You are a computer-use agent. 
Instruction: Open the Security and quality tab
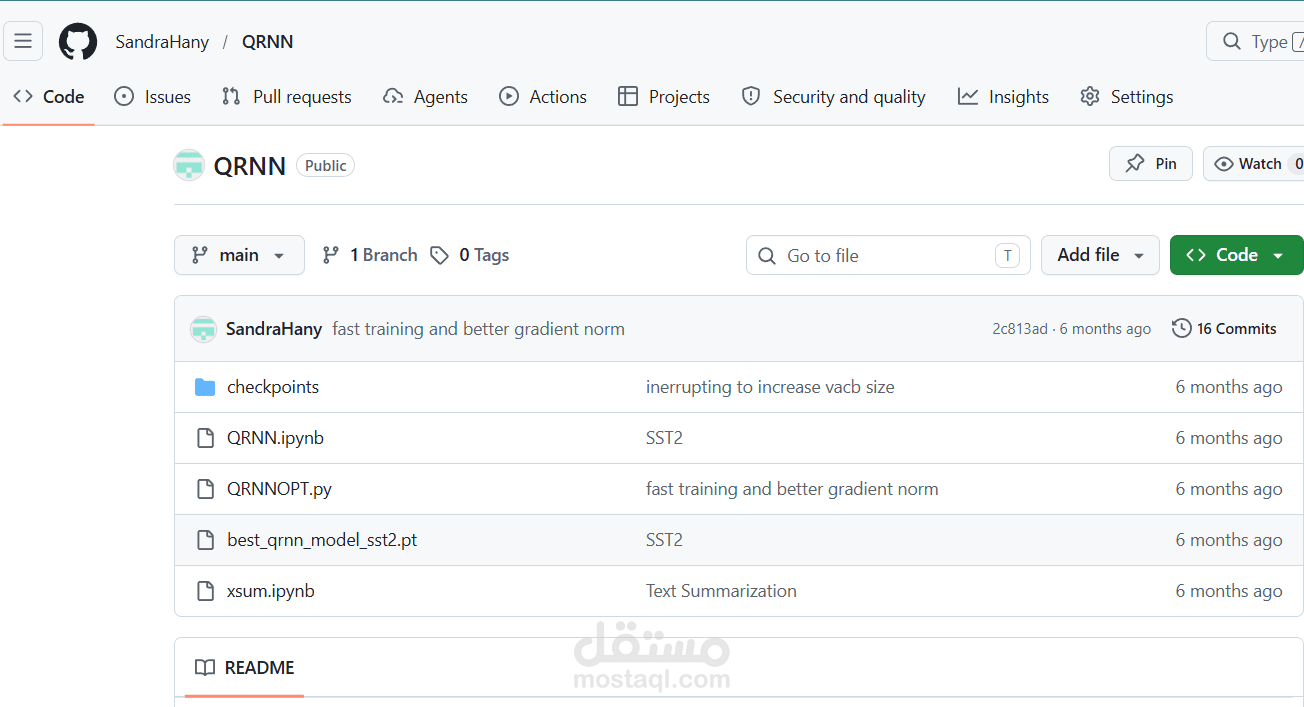point(834,97)
